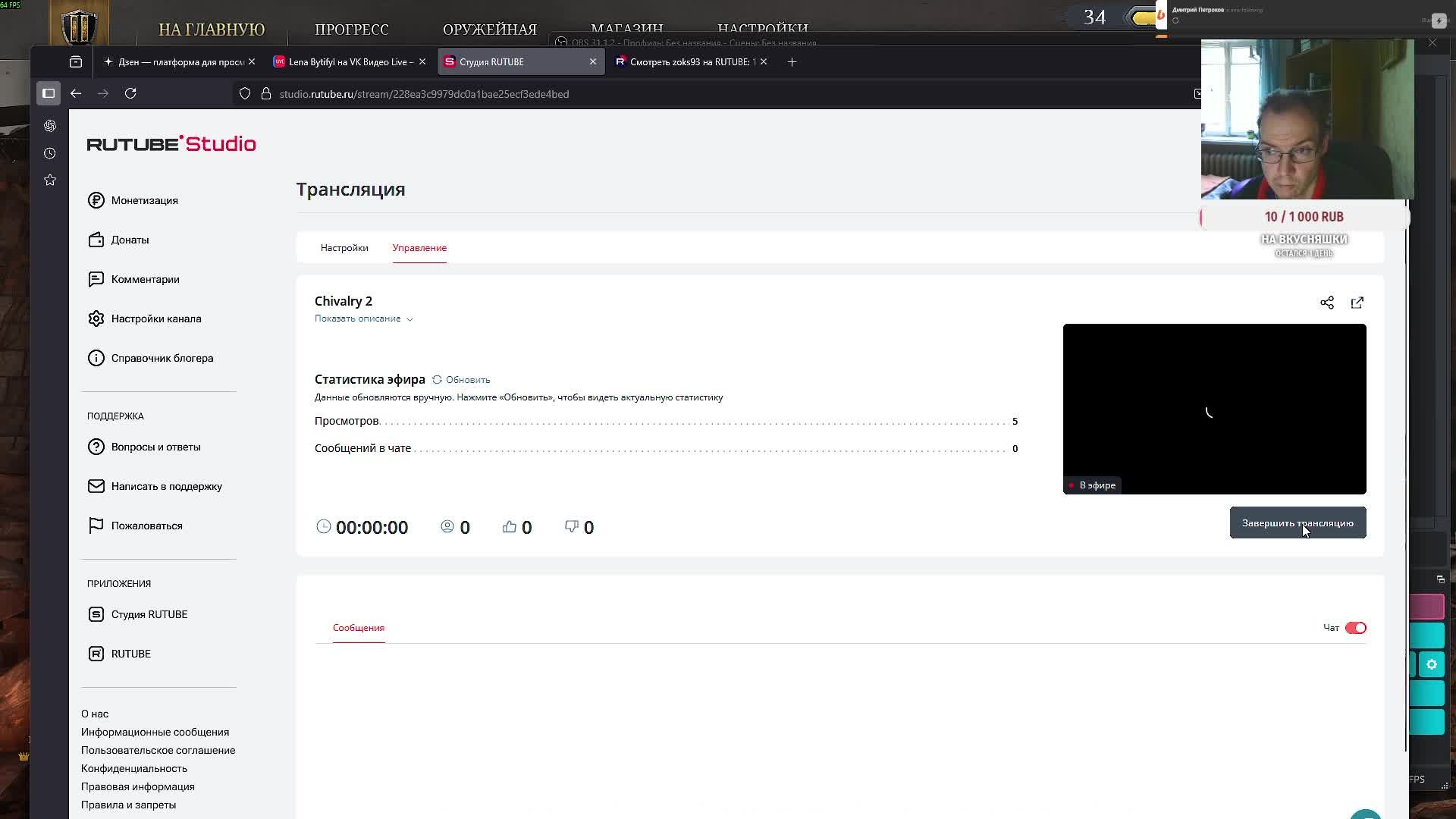The image size is (1456, 819).
Task: Open Пользовательское соглашение link
Action: (158, 750)
